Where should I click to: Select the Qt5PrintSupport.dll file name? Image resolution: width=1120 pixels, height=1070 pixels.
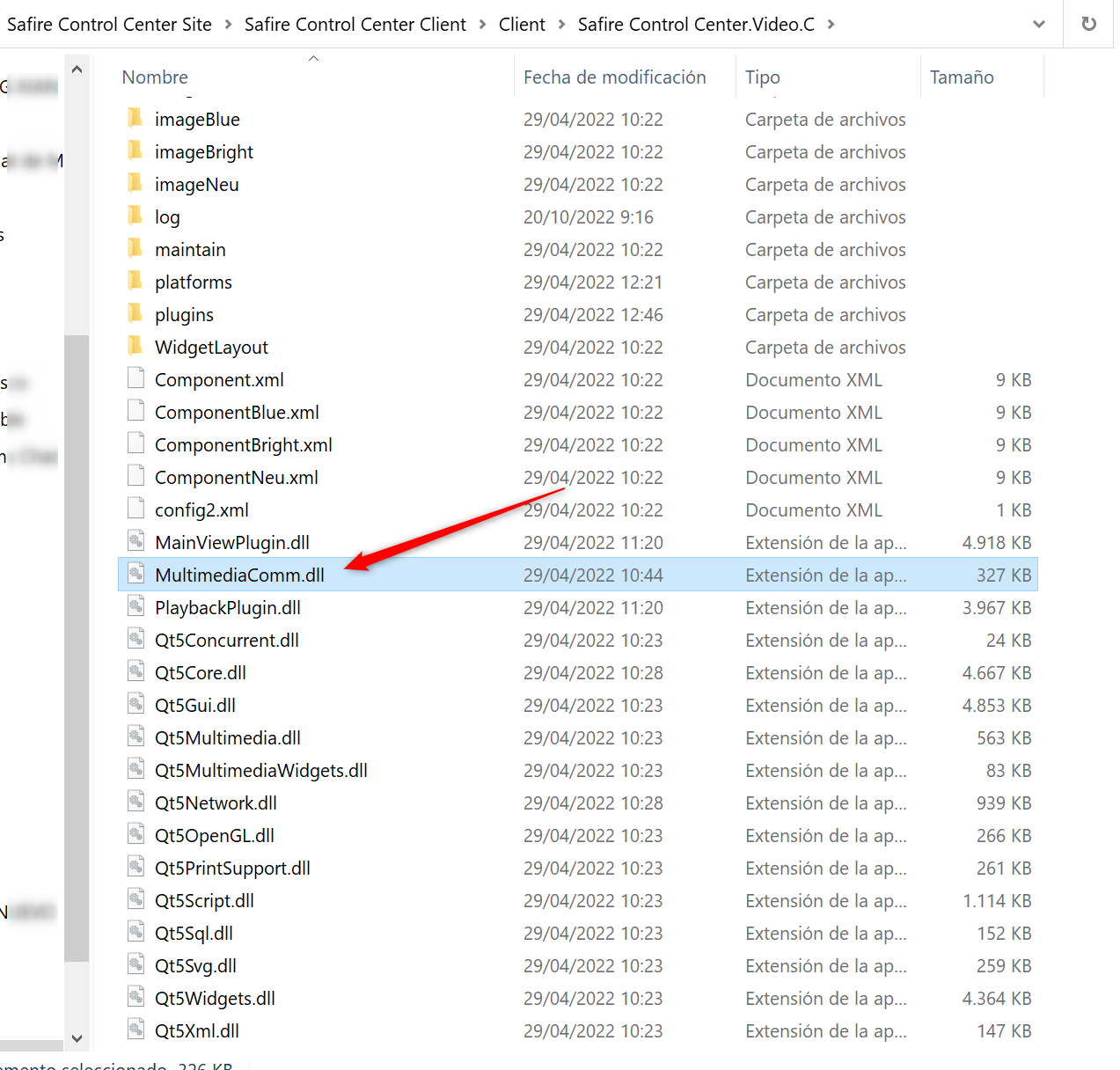[x=232, y=868]
